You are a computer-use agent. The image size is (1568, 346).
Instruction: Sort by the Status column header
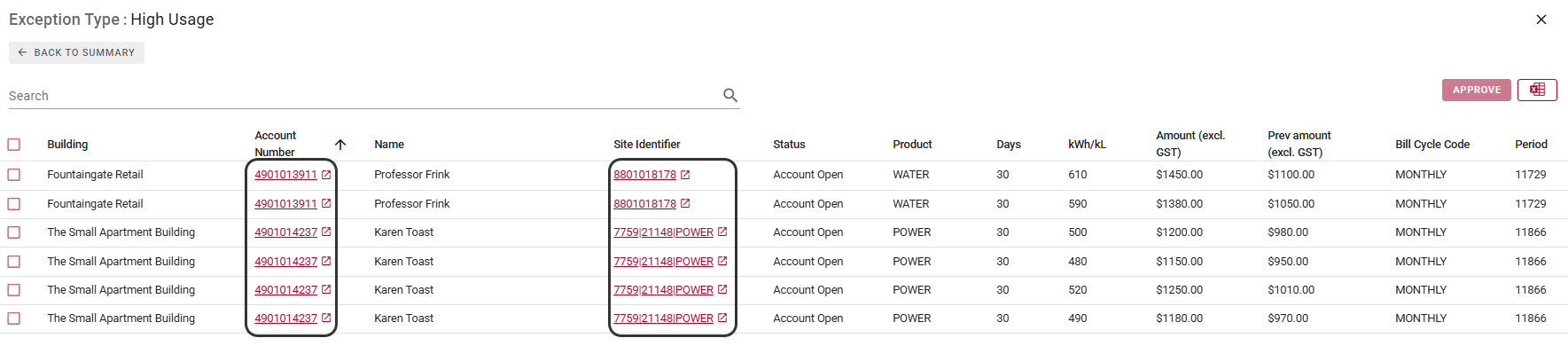789,145
